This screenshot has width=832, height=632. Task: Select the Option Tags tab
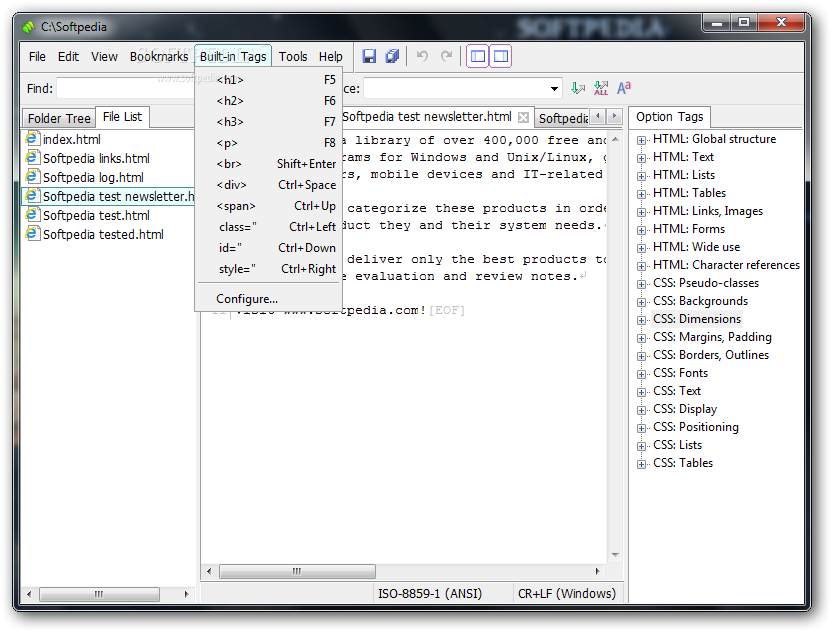tap(669, 117)
